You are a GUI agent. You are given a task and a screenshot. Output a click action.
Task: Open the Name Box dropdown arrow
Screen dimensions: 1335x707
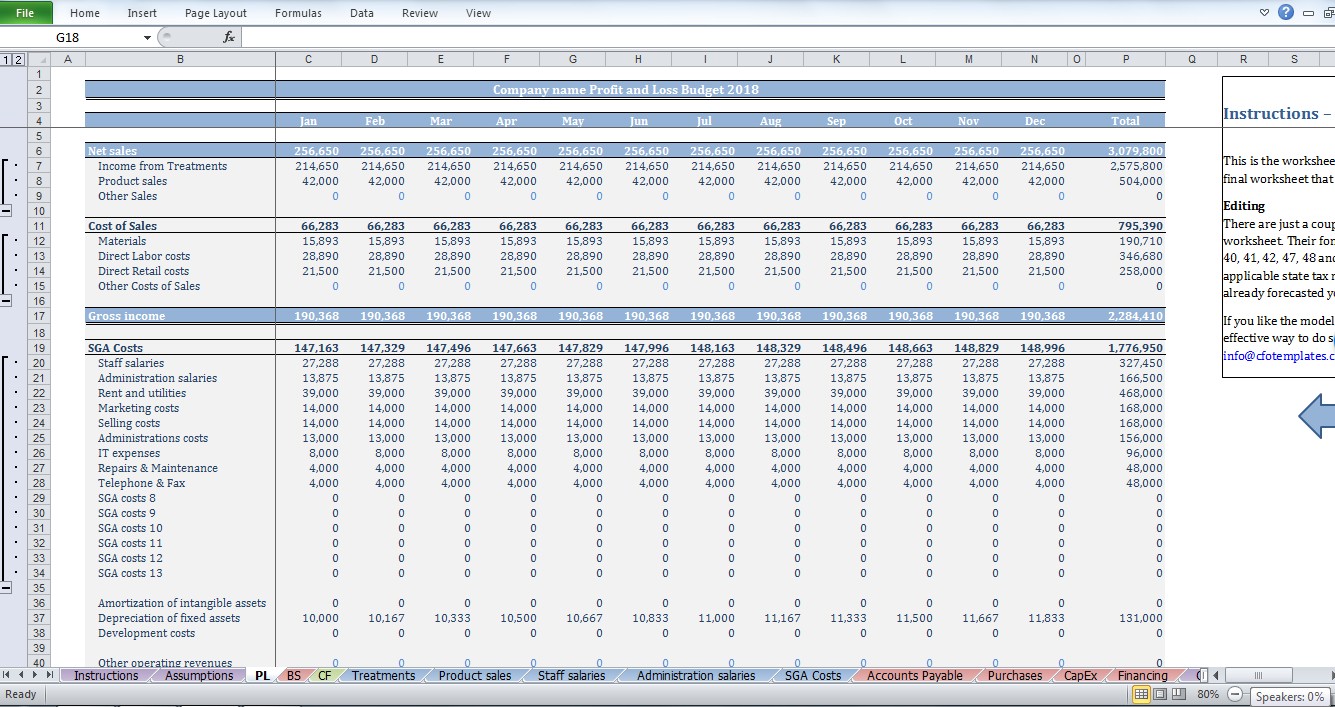tap(148, 38)
